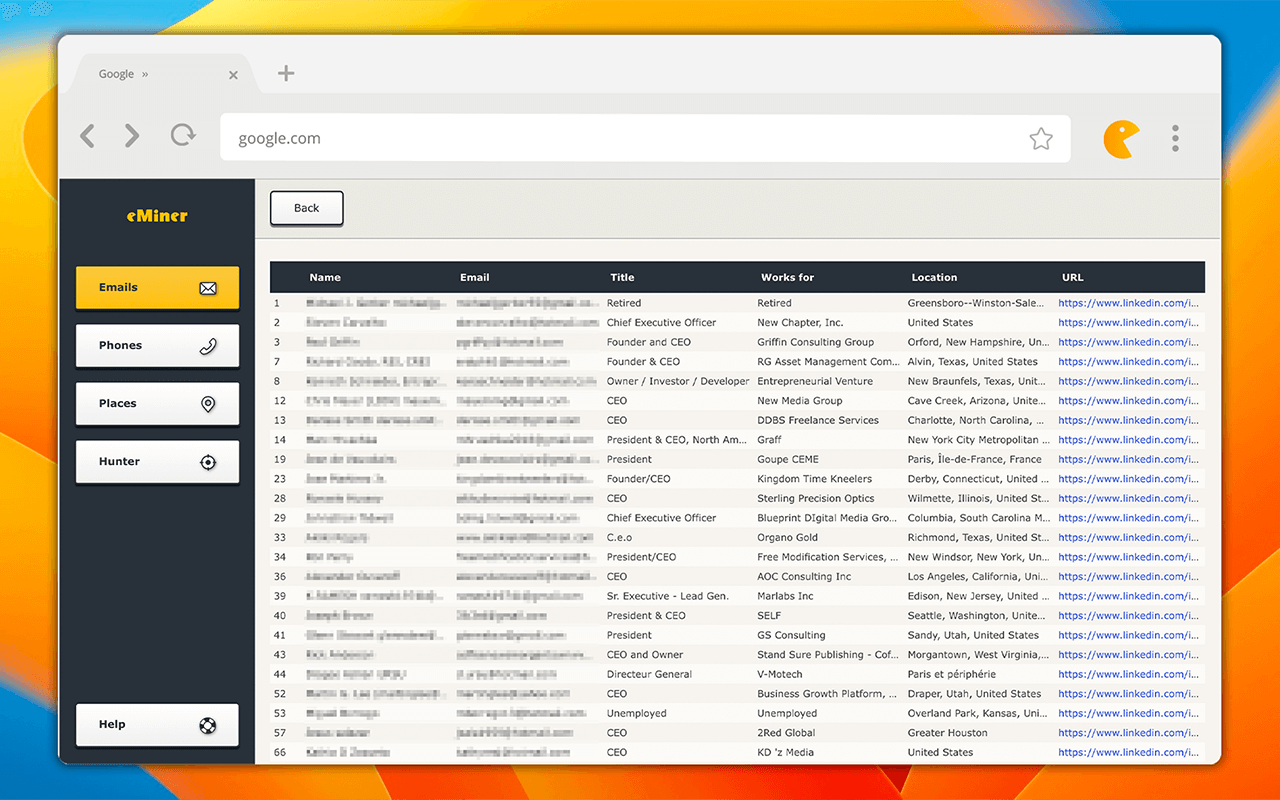Image resolution: width=1280 pixels, height=800 pixels.
Task: Click the 'CEO and Owner' title cell
Action: pos(645,655)
